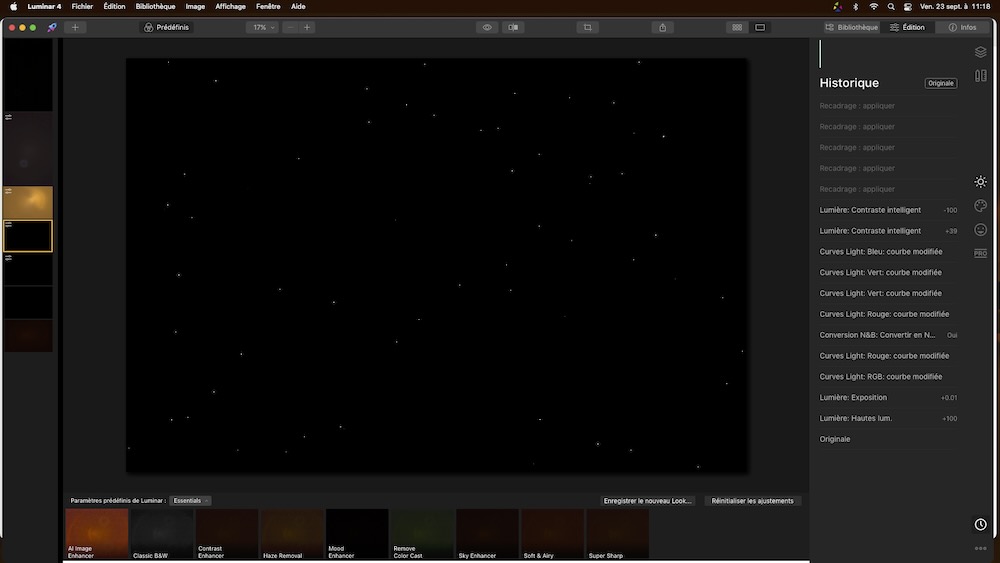Click the Originale button in Historique
Viewport: 1000px width, 563px height.
(x=941, y=84)
